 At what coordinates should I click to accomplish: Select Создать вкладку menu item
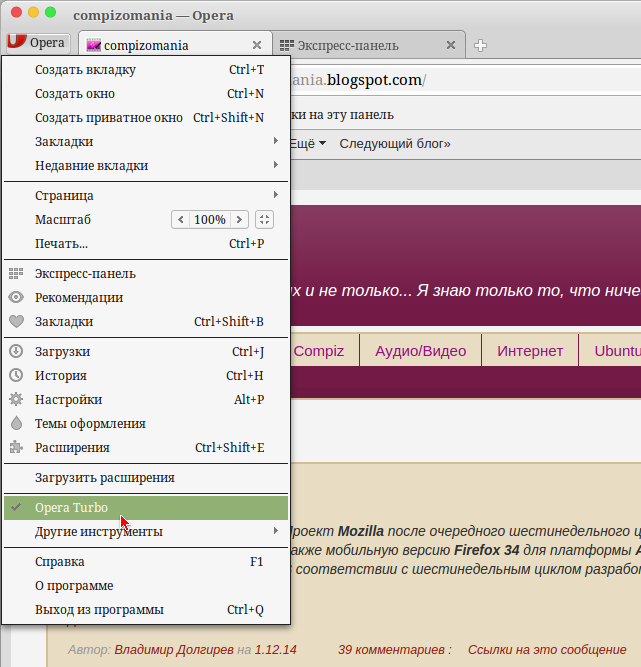[146, 69]
